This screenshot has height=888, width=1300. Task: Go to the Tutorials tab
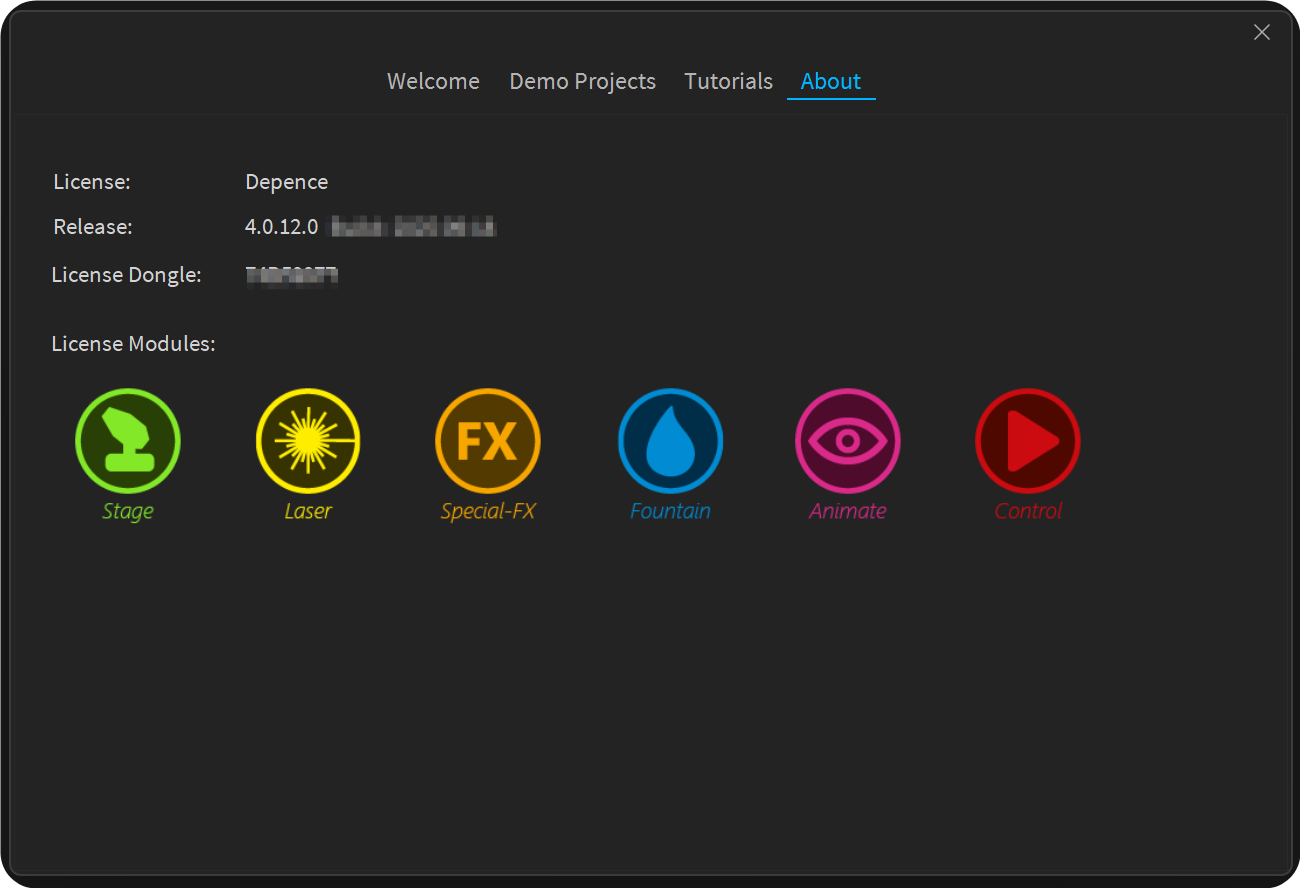[x=728, y=81]
